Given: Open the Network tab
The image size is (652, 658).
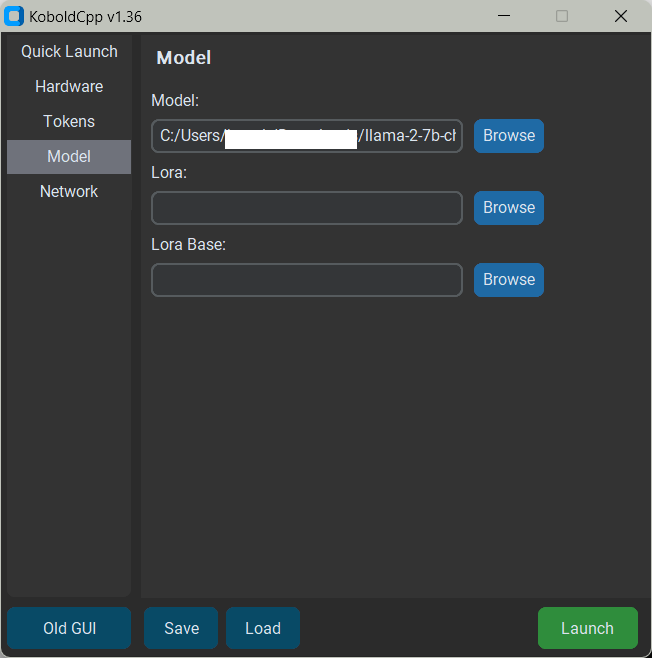Looking at the screenshot, I should coord(69,191).
